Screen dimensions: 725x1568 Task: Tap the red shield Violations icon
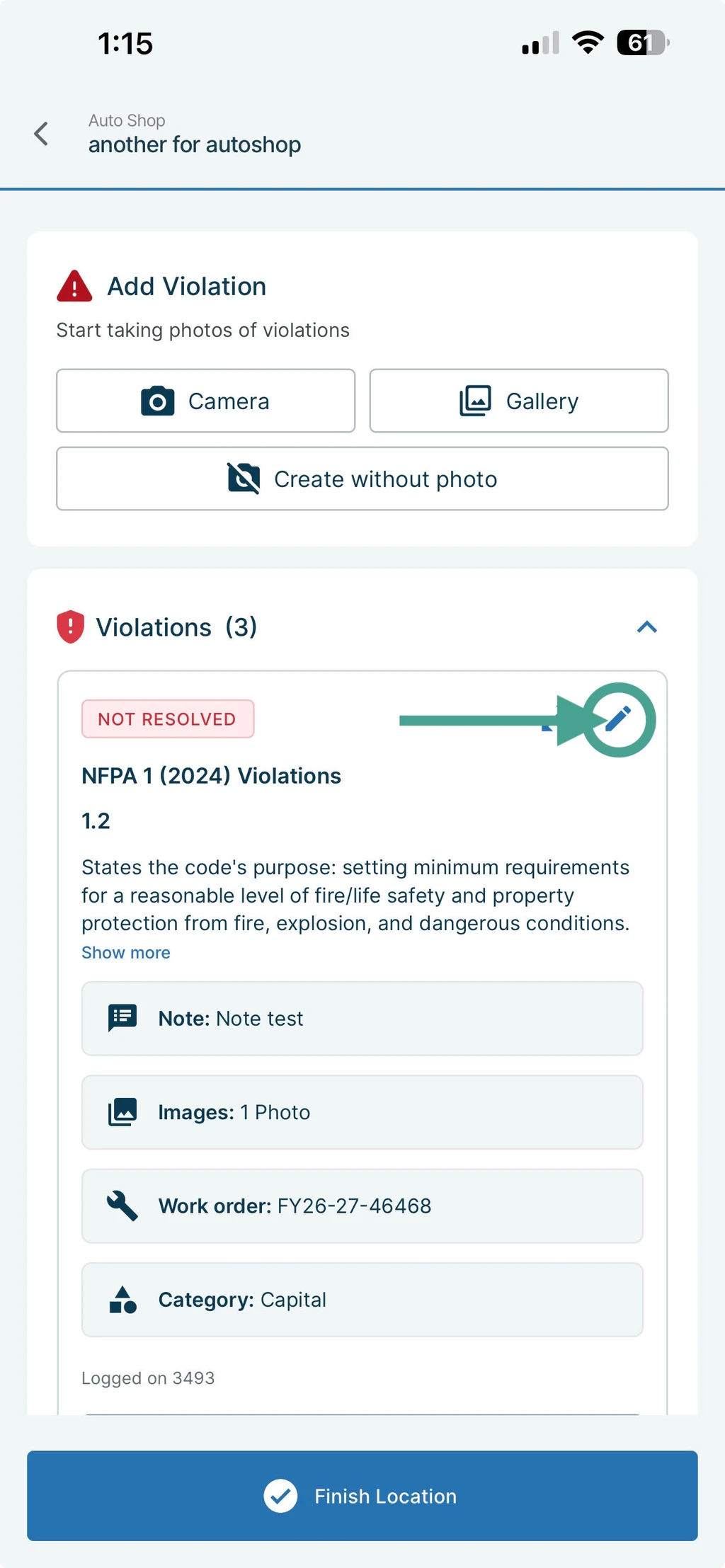point(70,626)
